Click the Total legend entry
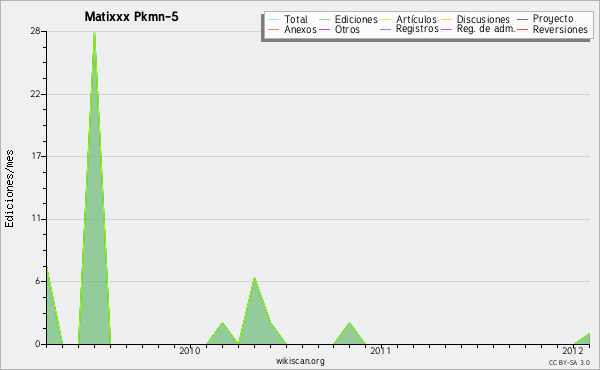 click(x=296, y=19)
